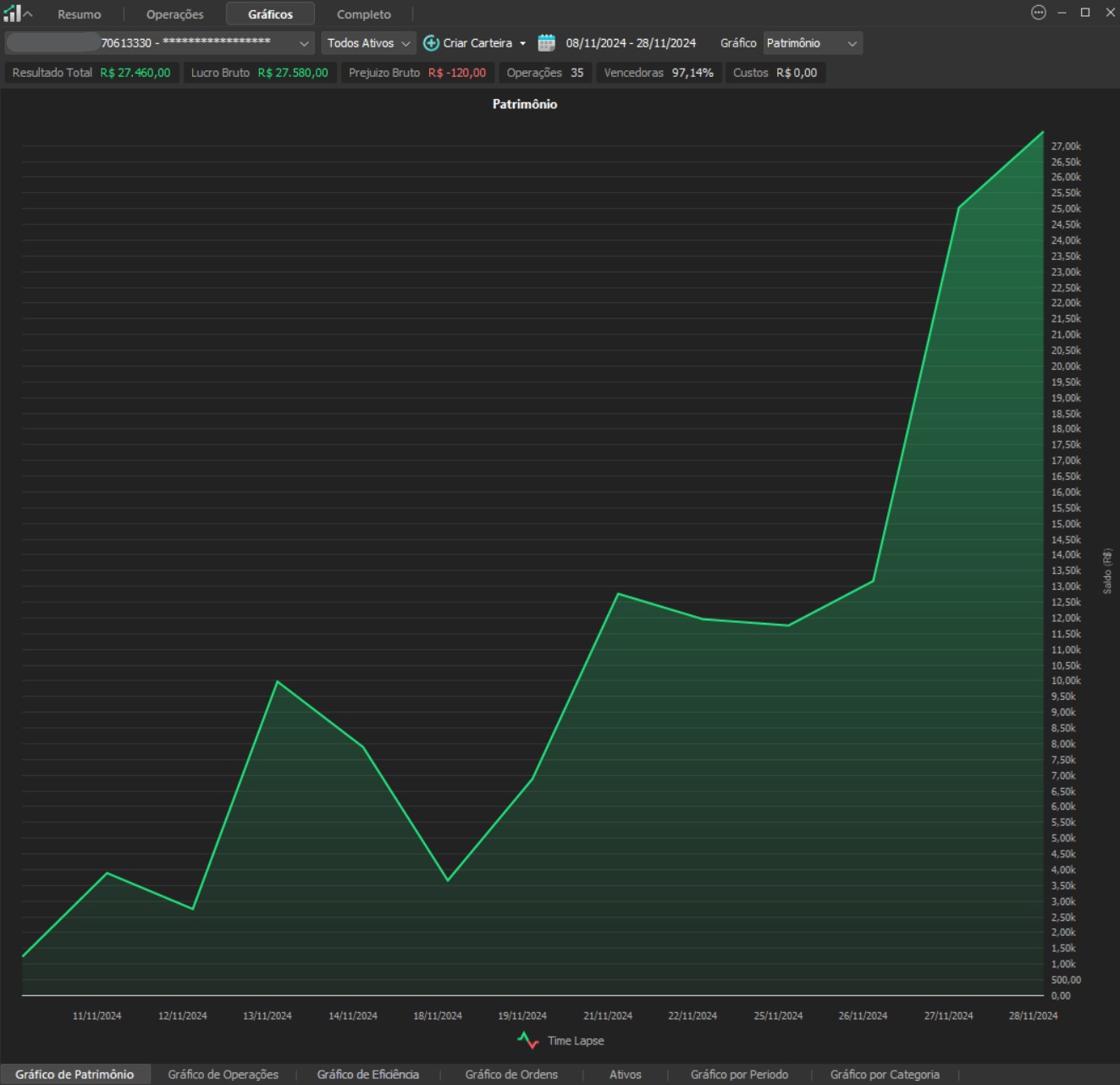This screenshot has height=1085, width=1120.
Task: Click the calendar date picker icon
Action: coord(546,43)
